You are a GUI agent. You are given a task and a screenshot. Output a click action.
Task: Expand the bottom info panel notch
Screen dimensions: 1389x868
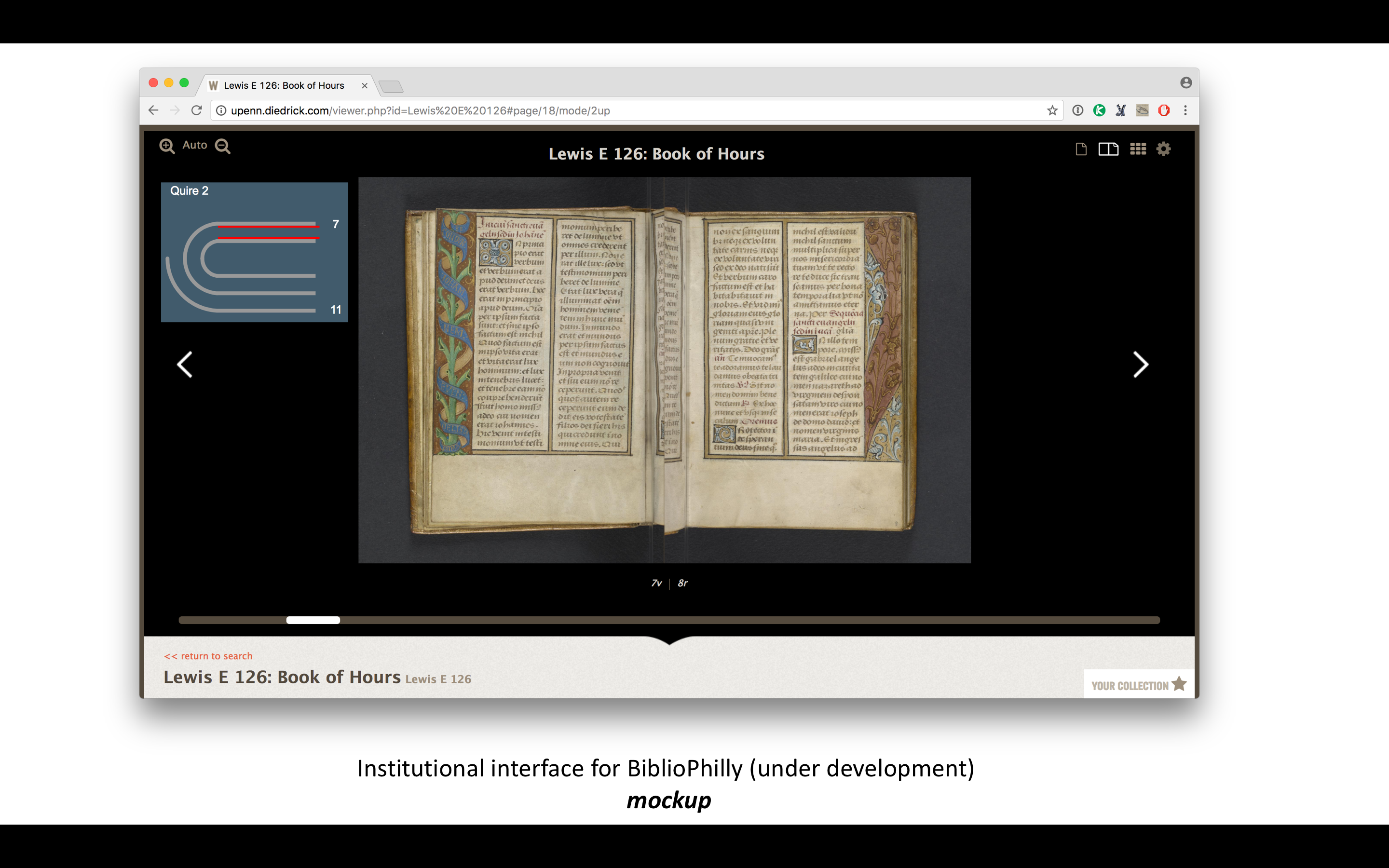[x=669, y=640]
